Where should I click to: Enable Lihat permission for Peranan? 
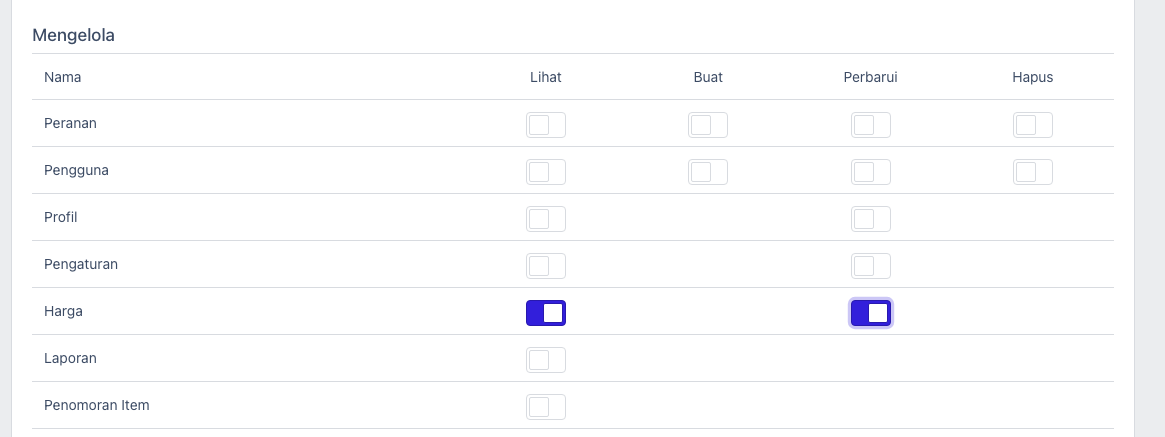546,125
